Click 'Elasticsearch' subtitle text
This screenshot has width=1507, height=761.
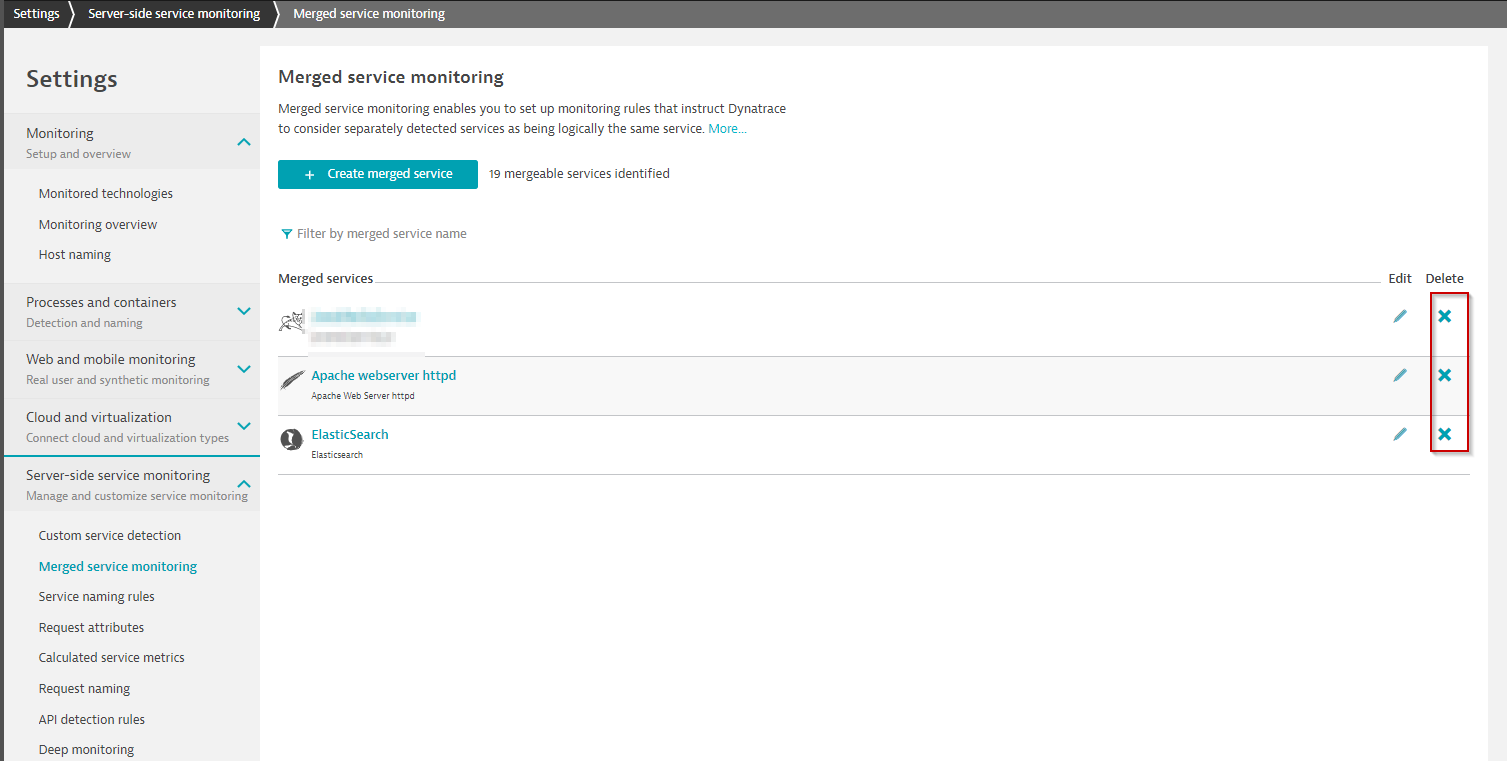click(x=337, y=455)
